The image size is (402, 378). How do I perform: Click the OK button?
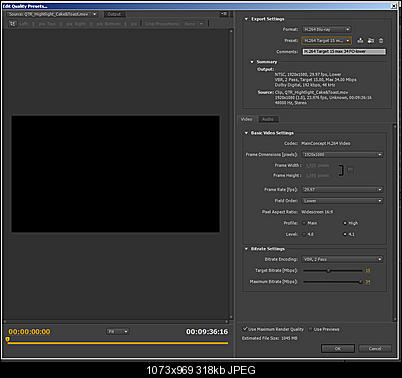[x=338, y=348]
